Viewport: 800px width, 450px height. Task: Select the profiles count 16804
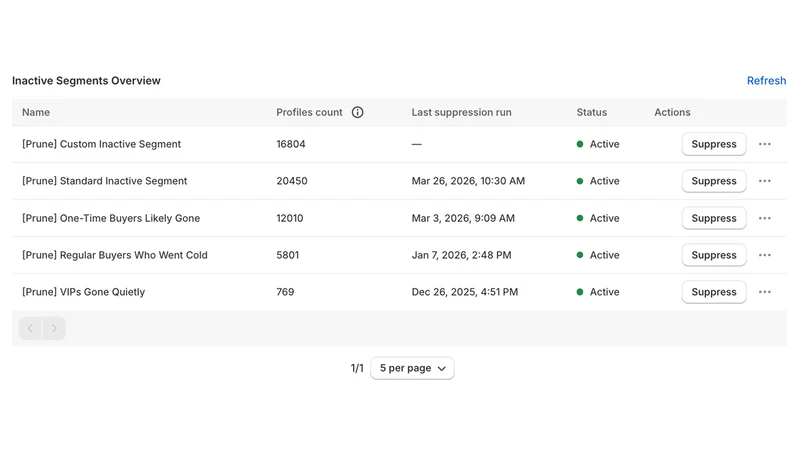[x=291, y=144]
